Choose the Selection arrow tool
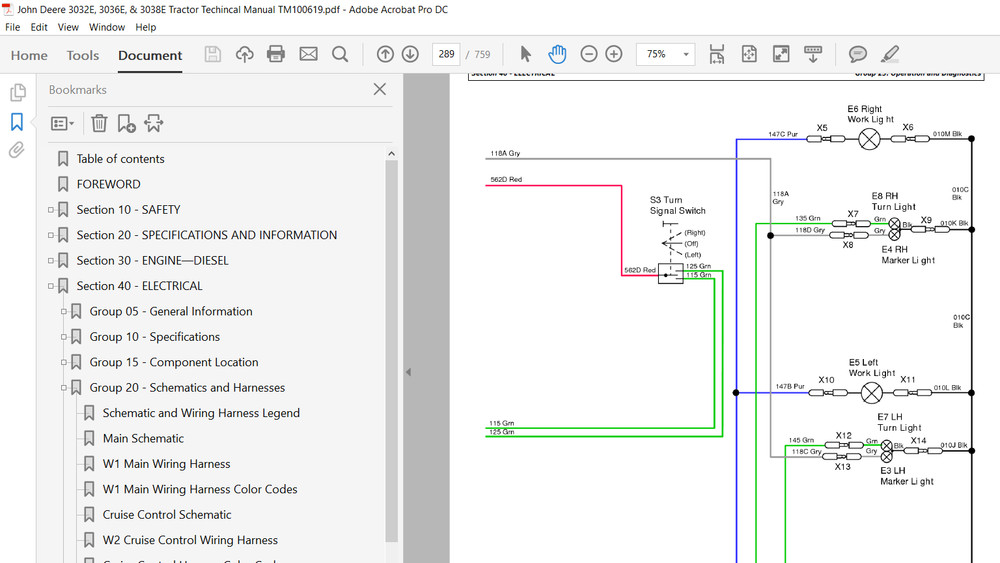Screen dimensions: 1000x563 (x=525, y=54)
